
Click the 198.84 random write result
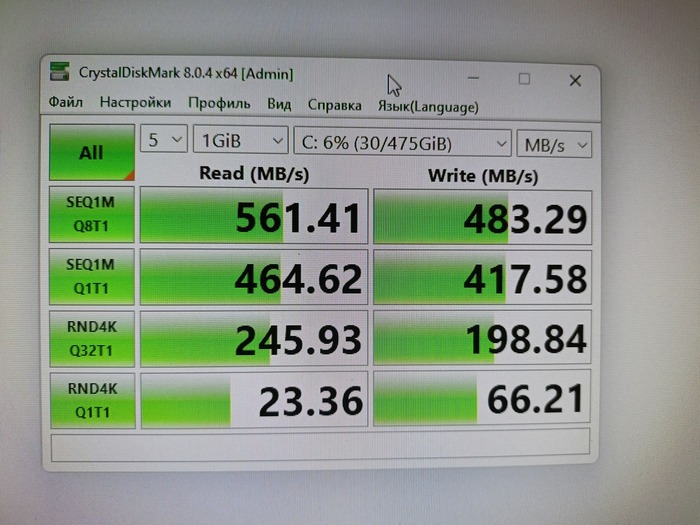tap(482, 338)
